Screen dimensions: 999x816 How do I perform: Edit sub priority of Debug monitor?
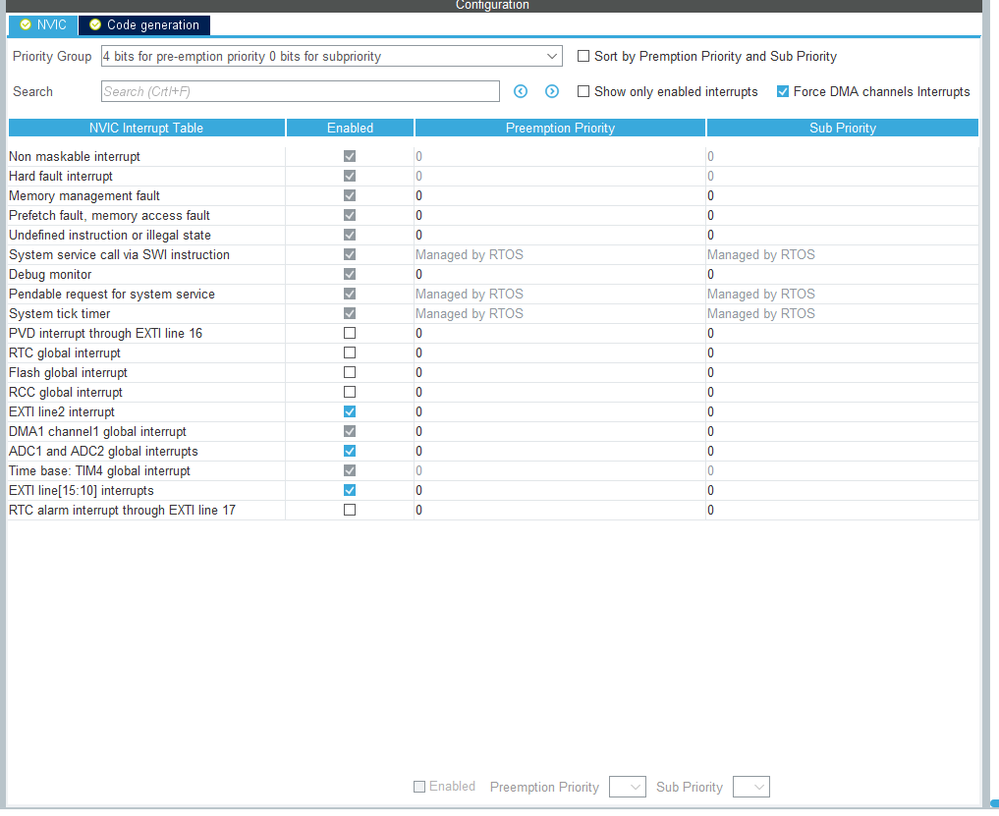(842, 275)
